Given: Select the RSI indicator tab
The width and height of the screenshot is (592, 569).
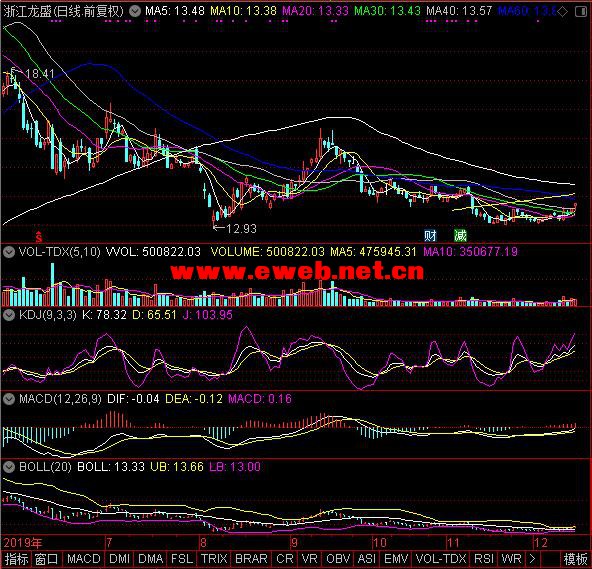Looking at the screenshot, I should pyautogui.click(x=484, y=559).
